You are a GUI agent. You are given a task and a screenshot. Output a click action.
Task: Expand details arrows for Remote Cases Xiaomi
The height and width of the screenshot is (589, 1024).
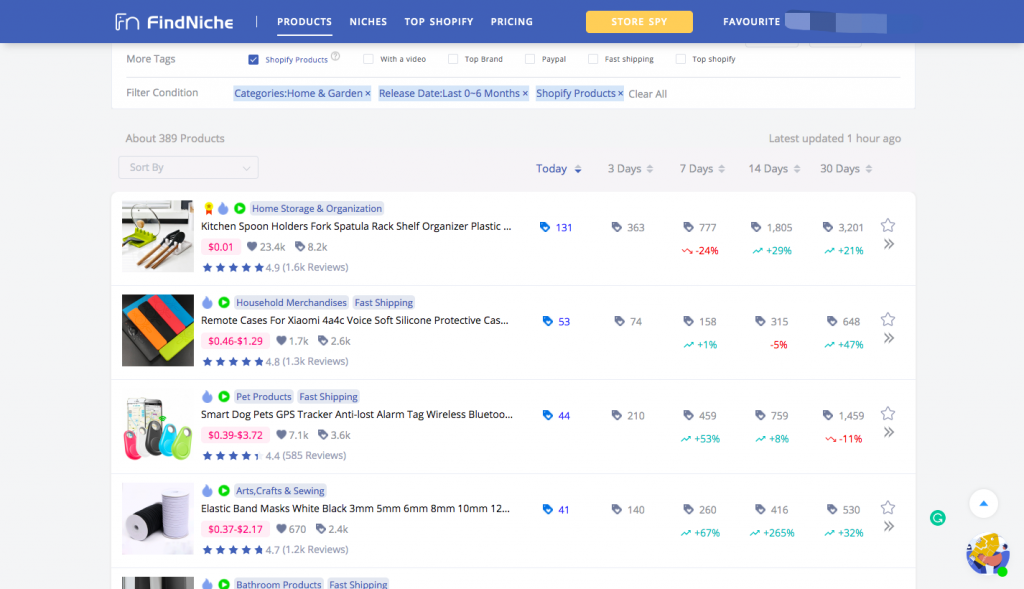(889, 338)
